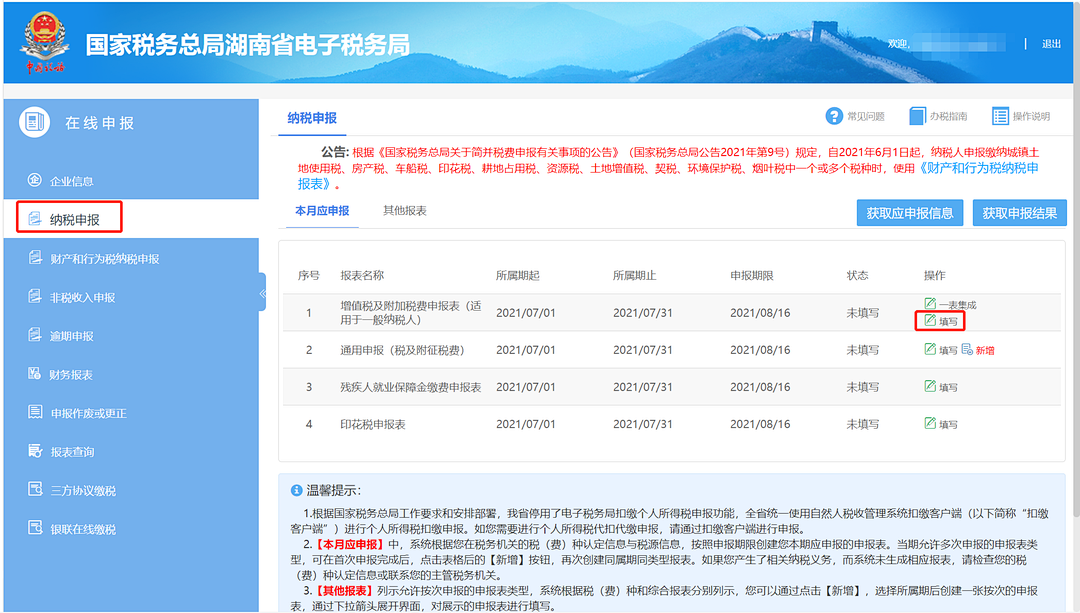
Task: Click the 纳税申报 sidebar document icon
Action: [34, 219]
